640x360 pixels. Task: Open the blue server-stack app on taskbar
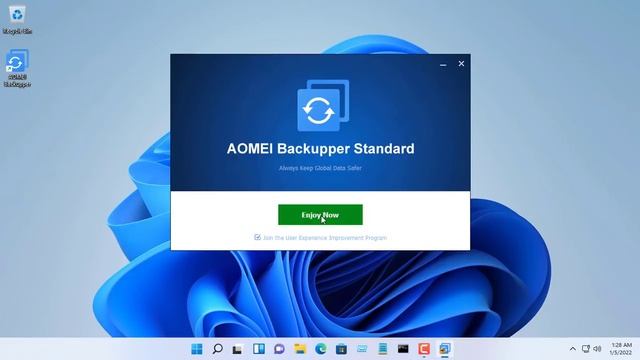point(382,349)
